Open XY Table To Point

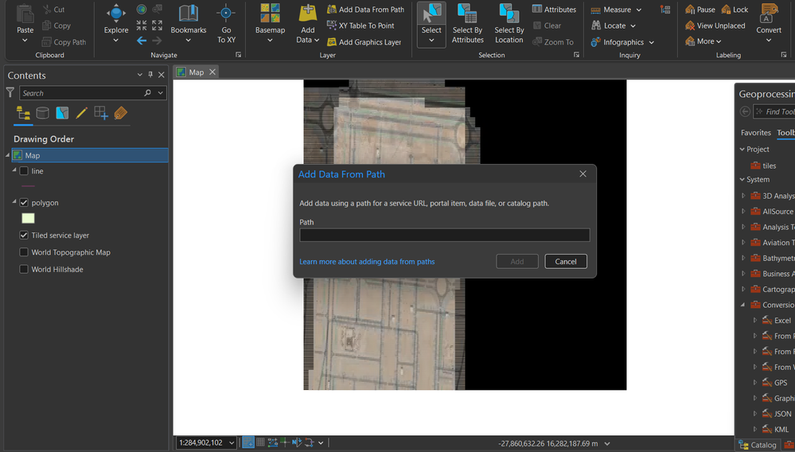(x=360, y=25)
